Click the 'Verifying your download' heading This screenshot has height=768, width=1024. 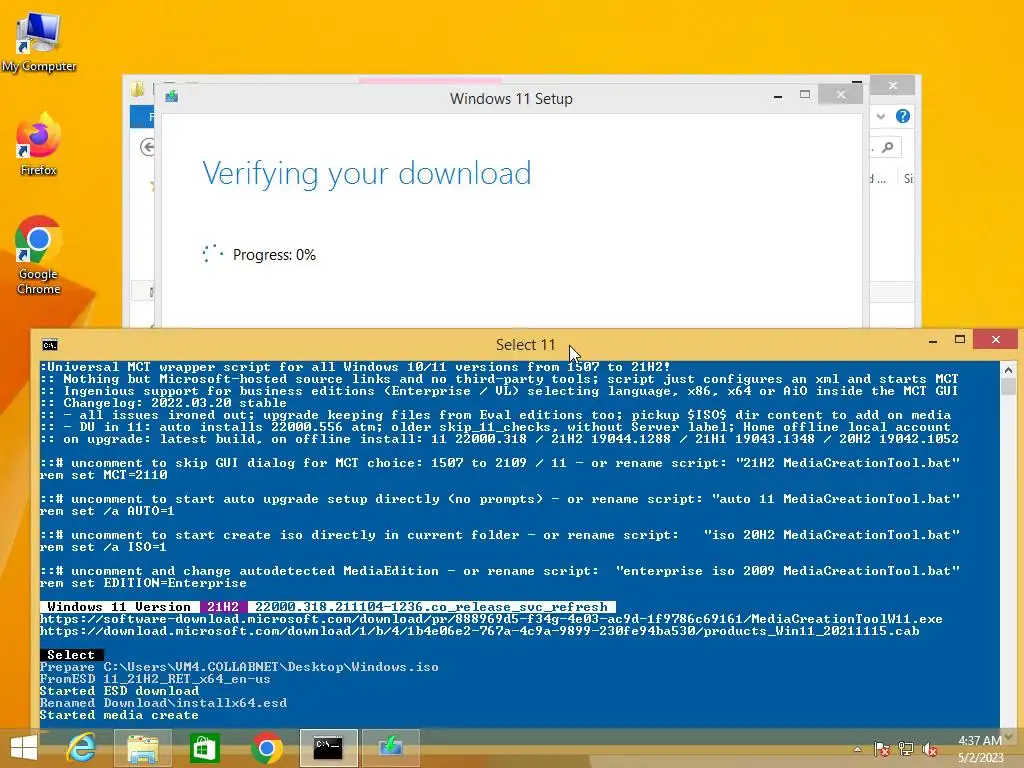(366, 174)
